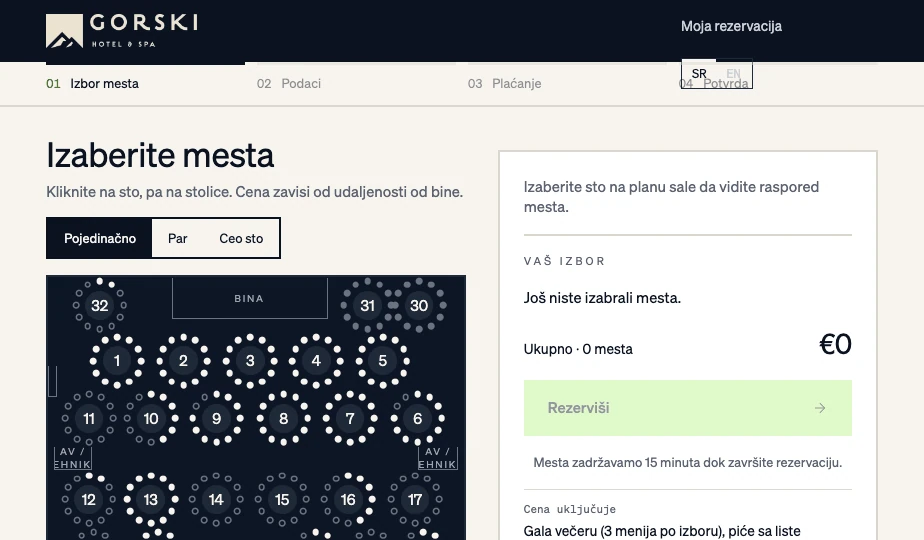Click the Rezerviši button
This screenshot has width=924, height=540.
[x=688, y=408]
